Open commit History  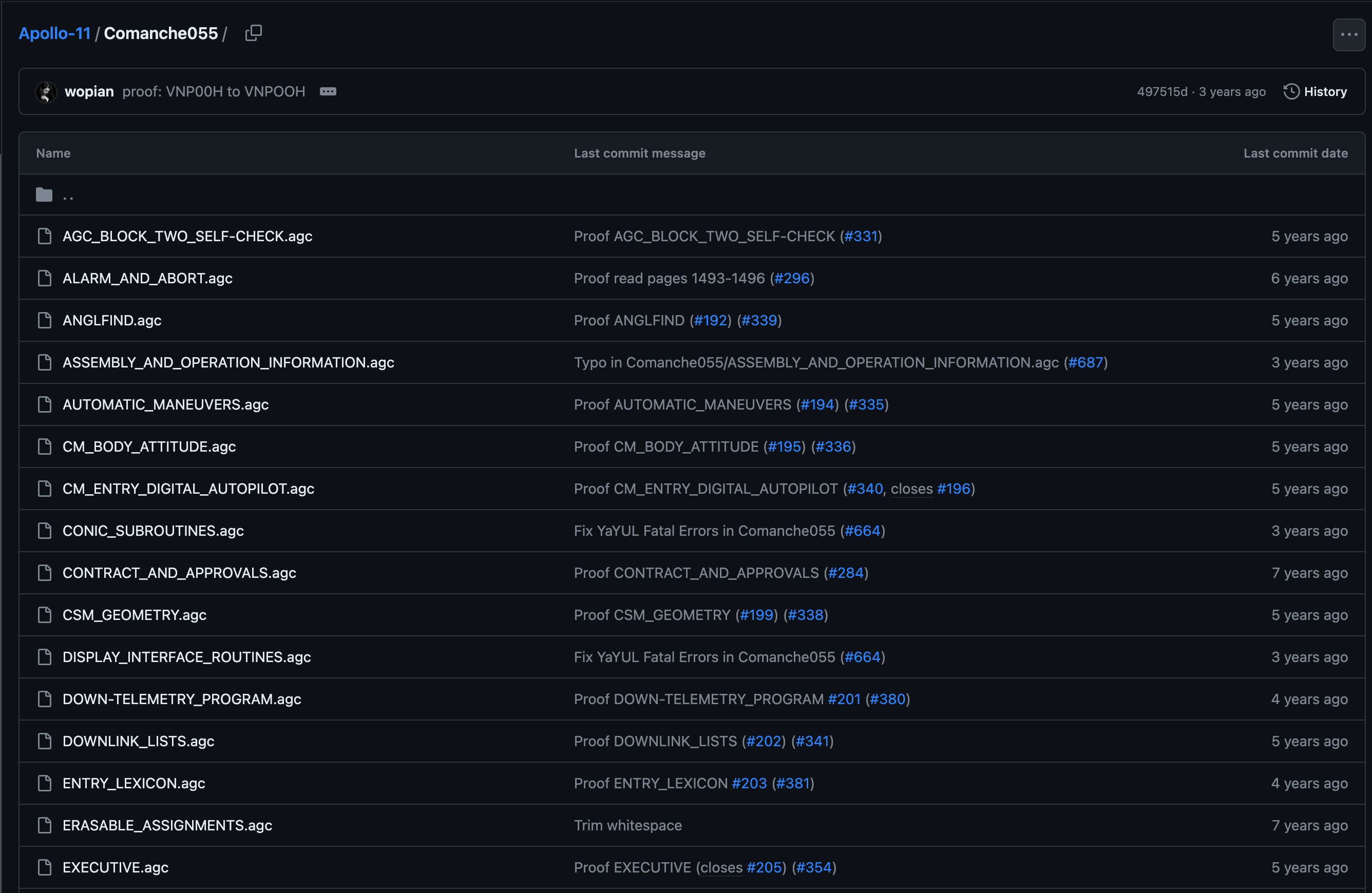[1316, 91]
